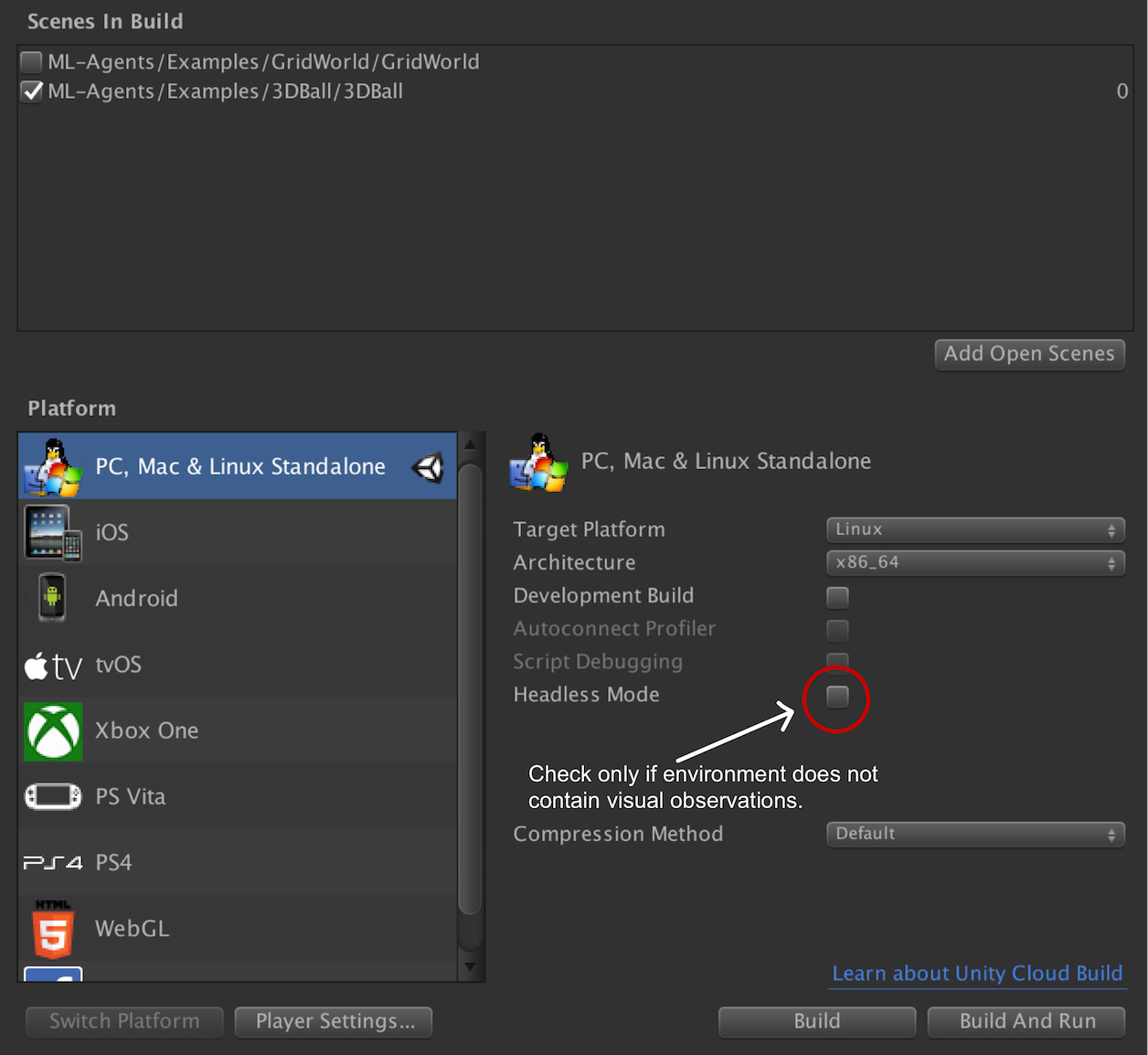
Task: Toggle the Autoconnect Profiler checkbox
Action: coord(837,630)
